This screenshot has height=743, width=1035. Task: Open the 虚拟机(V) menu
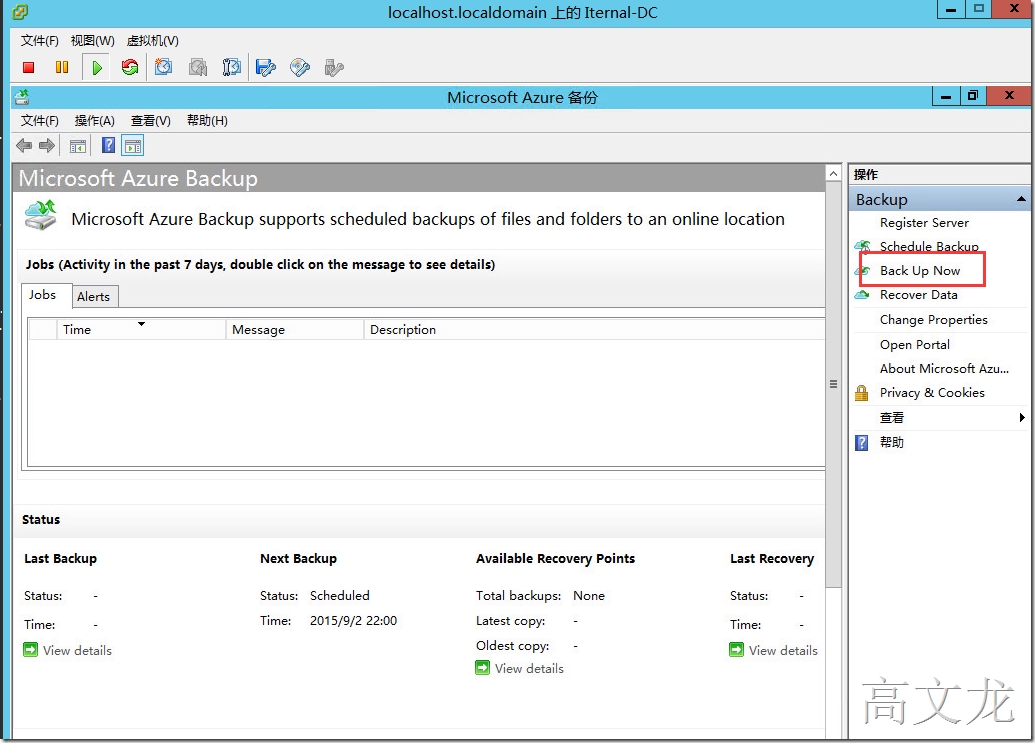[x=152, y=41]
